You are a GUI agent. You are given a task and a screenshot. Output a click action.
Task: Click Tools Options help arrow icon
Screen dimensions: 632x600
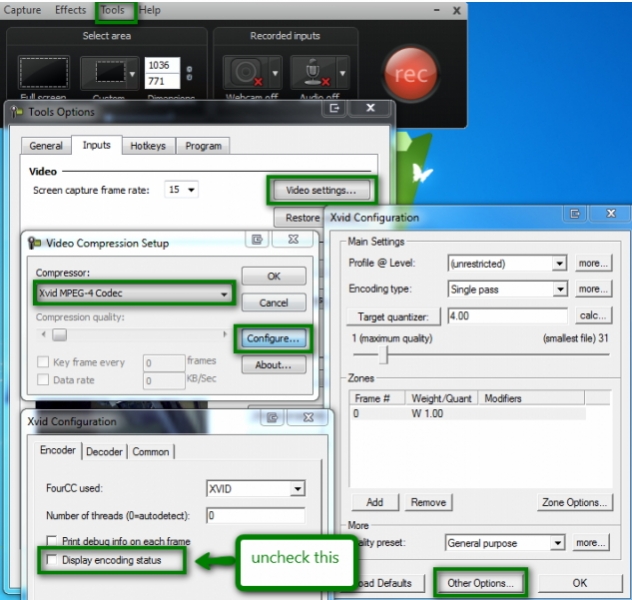tap(334, 108)
